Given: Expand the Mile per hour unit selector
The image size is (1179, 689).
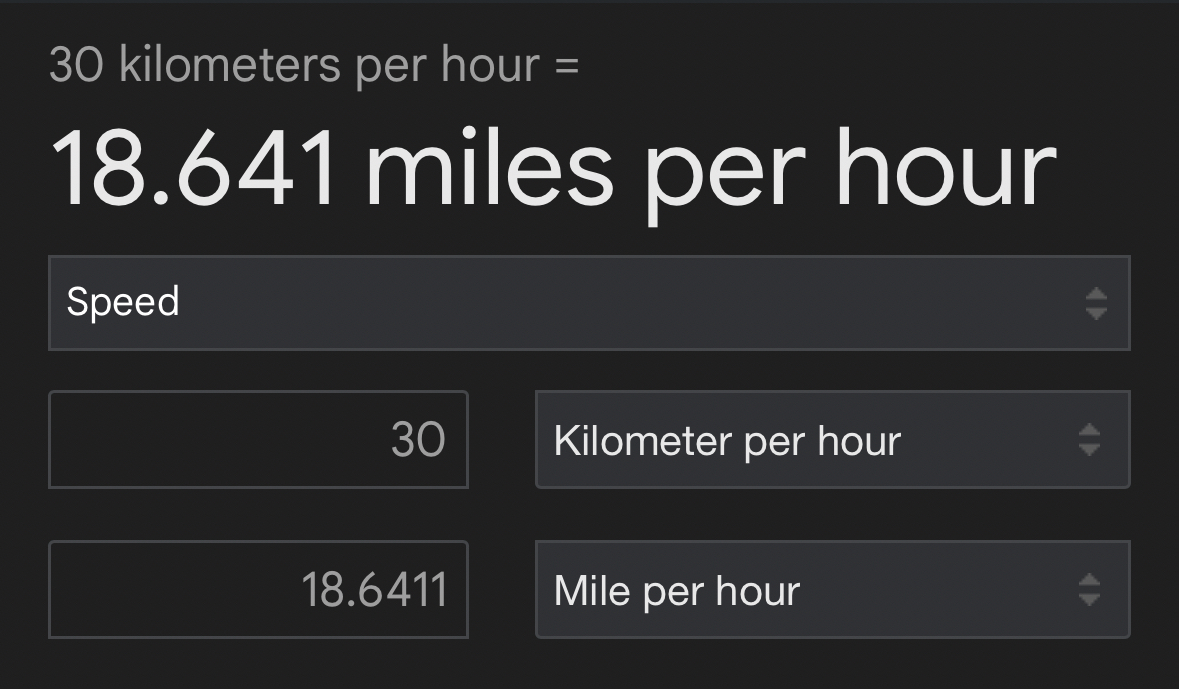Looking at the screenshot, I should pyautogui.click(x=832, y=590).
